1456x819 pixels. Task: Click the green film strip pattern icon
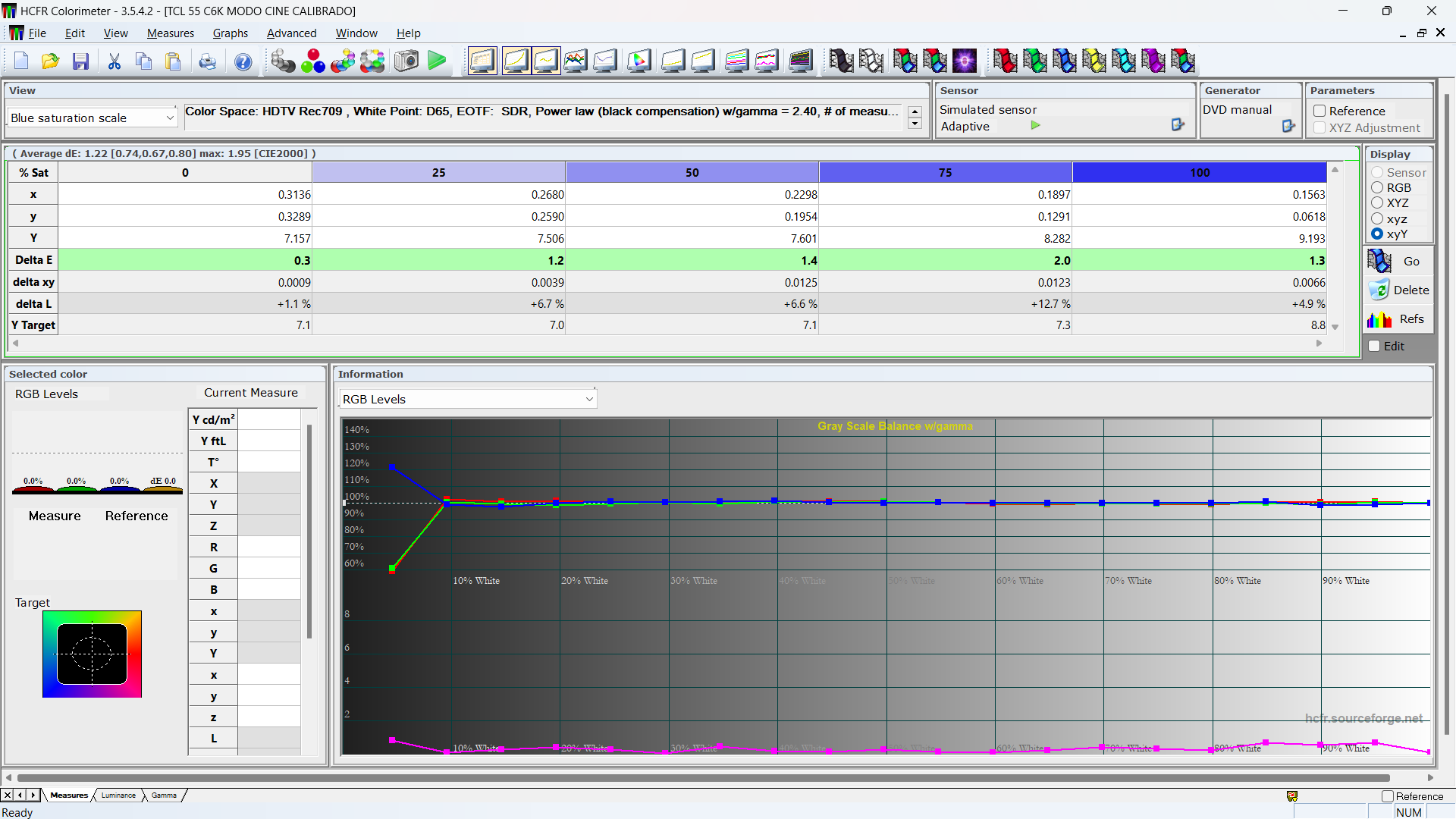[x=1035, y=61]
